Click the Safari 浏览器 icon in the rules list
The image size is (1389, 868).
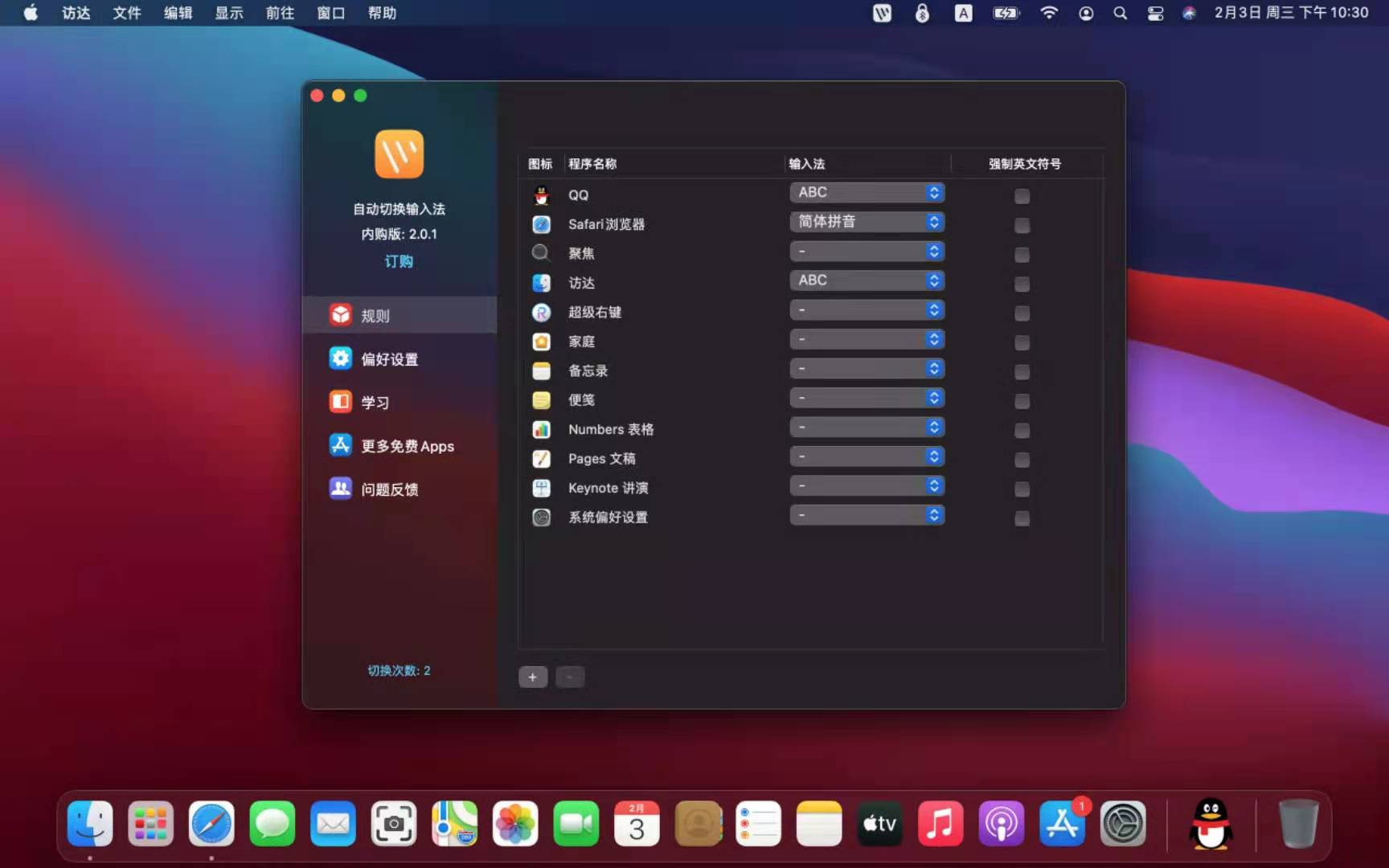point(541,224)
